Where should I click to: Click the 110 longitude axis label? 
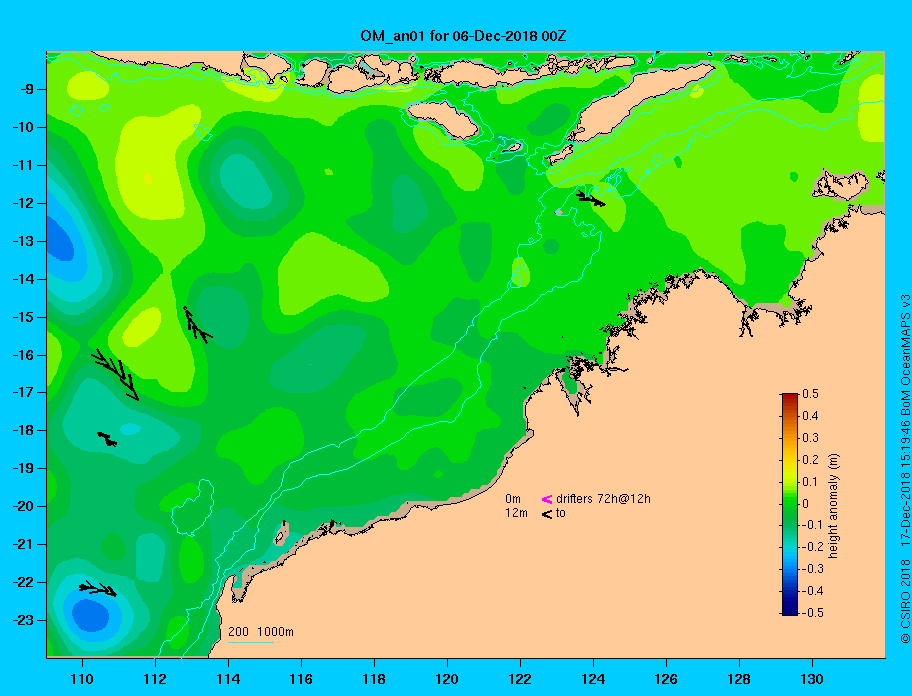(x=82, y=679)
